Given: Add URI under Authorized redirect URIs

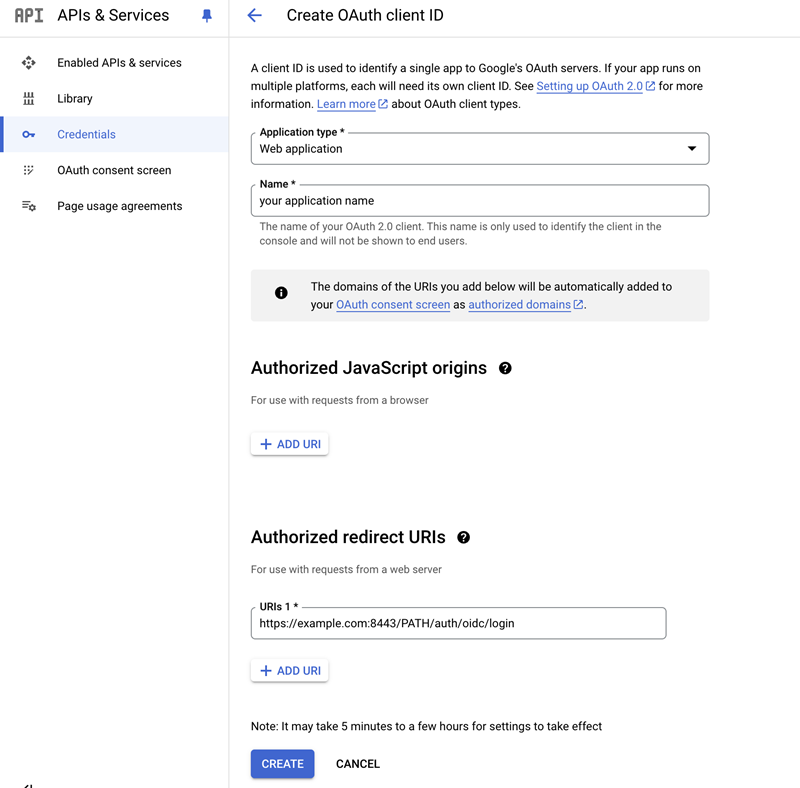Looking at the screenshot, I should 290,671.
